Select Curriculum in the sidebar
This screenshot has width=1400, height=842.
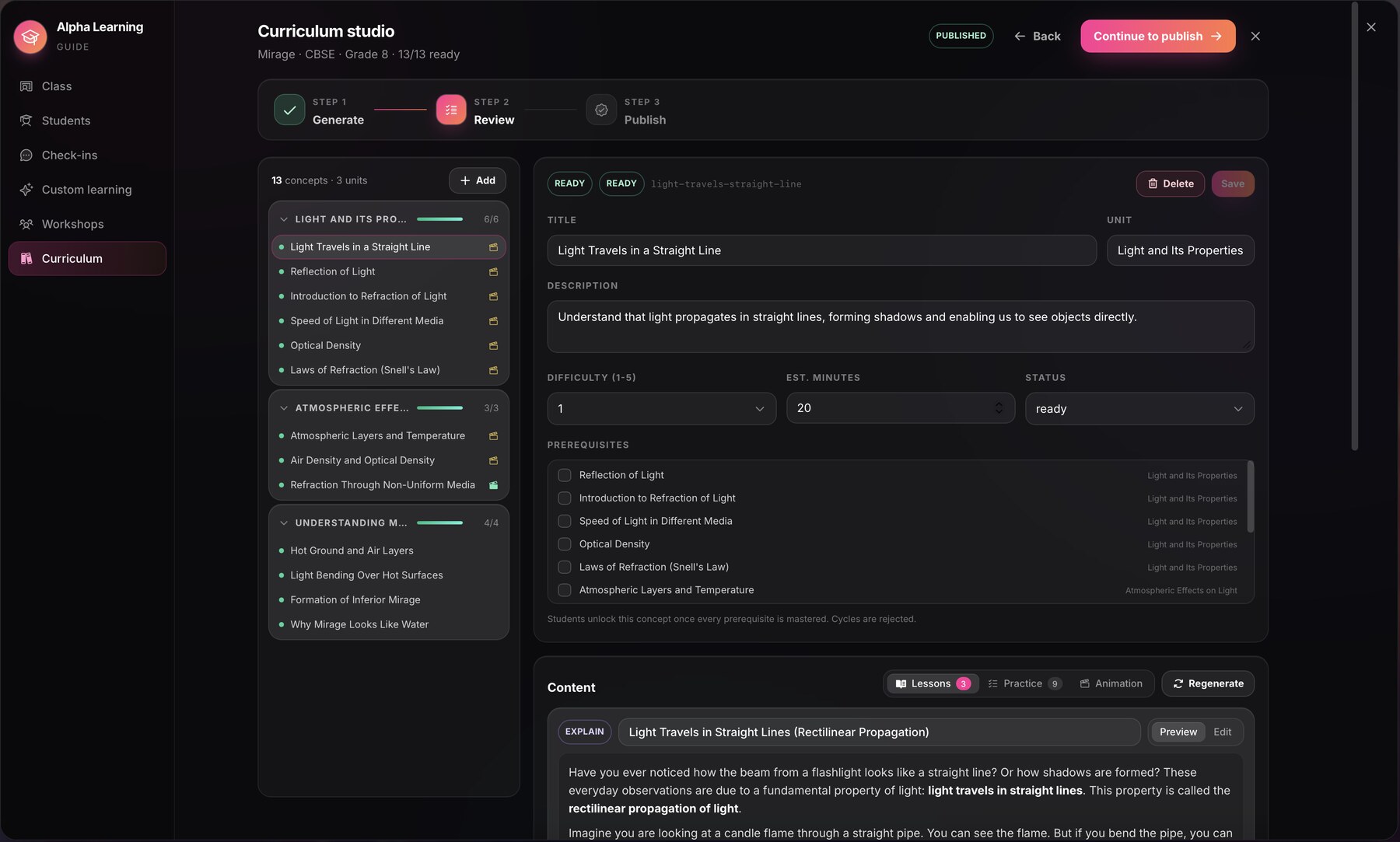87,258
